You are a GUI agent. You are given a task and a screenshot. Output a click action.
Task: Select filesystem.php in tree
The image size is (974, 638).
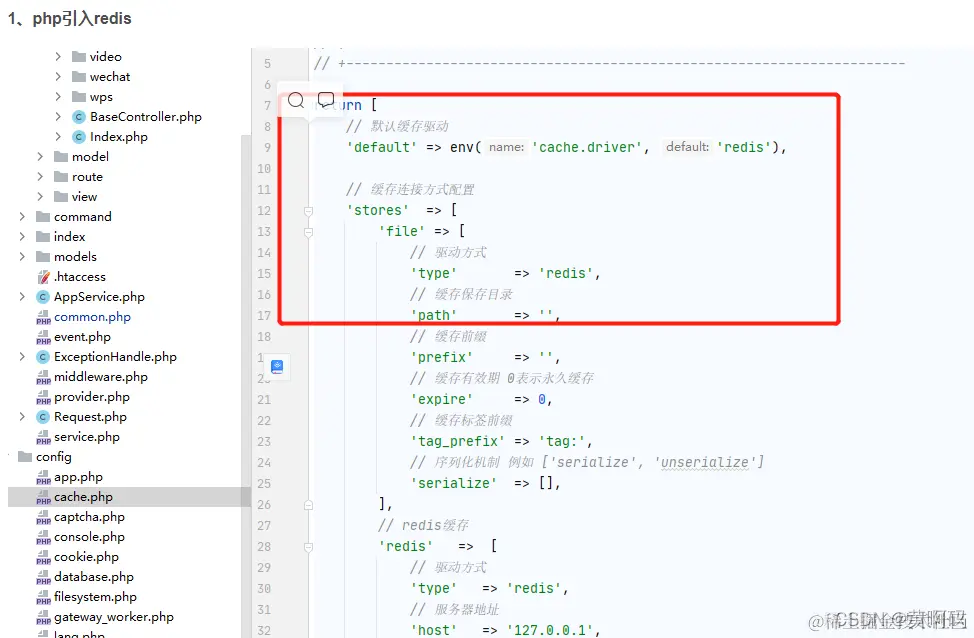[x=95, y=596]
